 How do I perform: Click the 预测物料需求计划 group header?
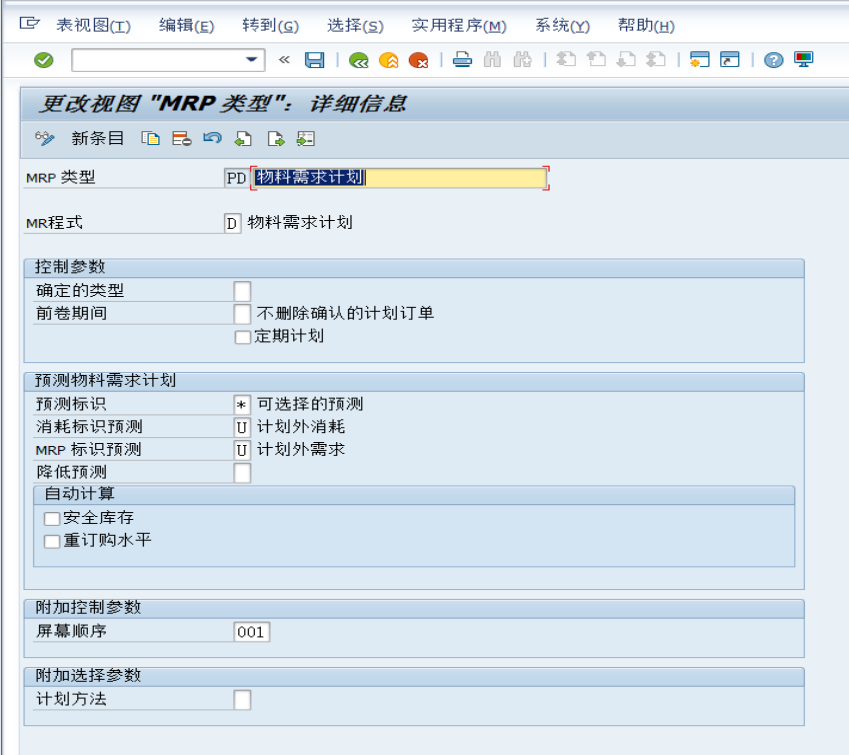tap(414, 381)
